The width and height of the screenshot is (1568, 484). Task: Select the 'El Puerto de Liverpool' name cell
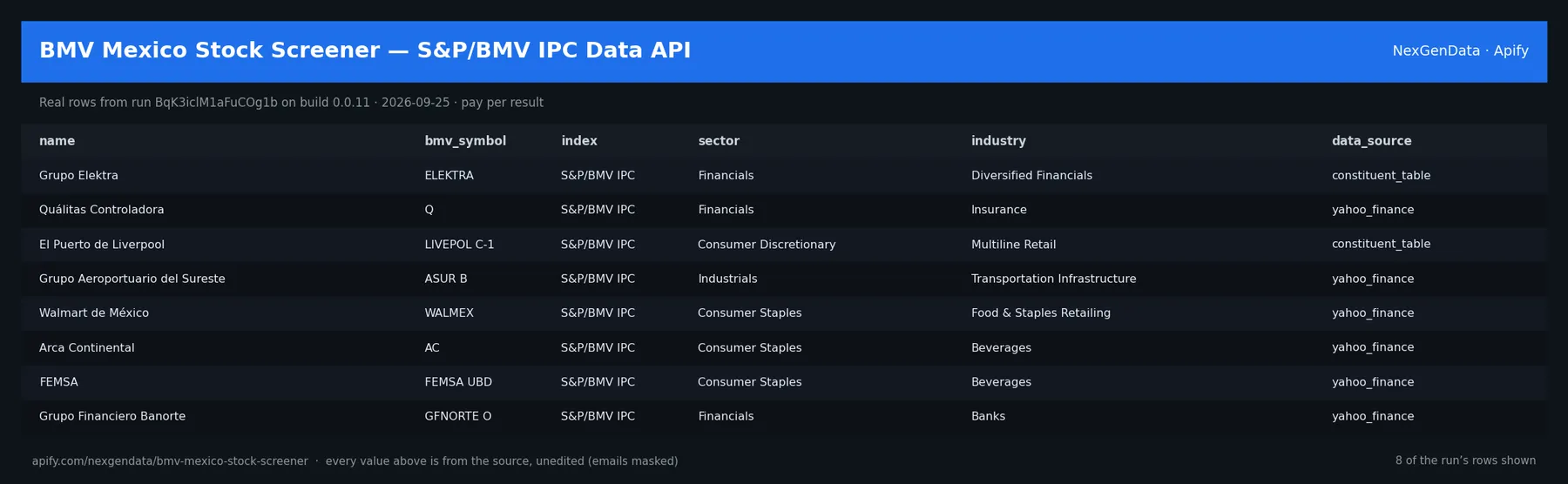click(x=101, y=245)
